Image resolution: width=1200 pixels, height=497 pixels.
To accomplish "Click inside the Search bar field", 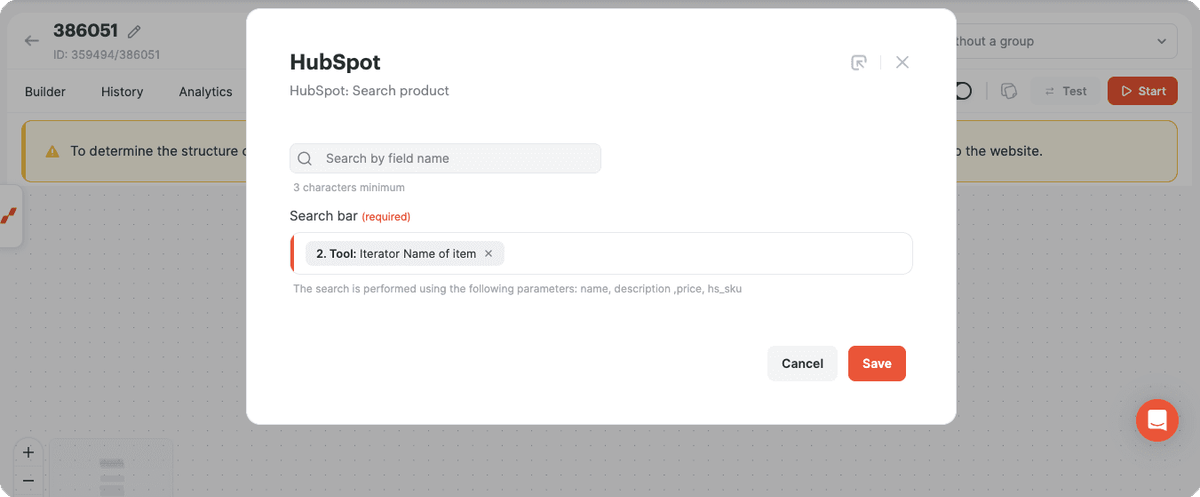I will tap(601, 254).
